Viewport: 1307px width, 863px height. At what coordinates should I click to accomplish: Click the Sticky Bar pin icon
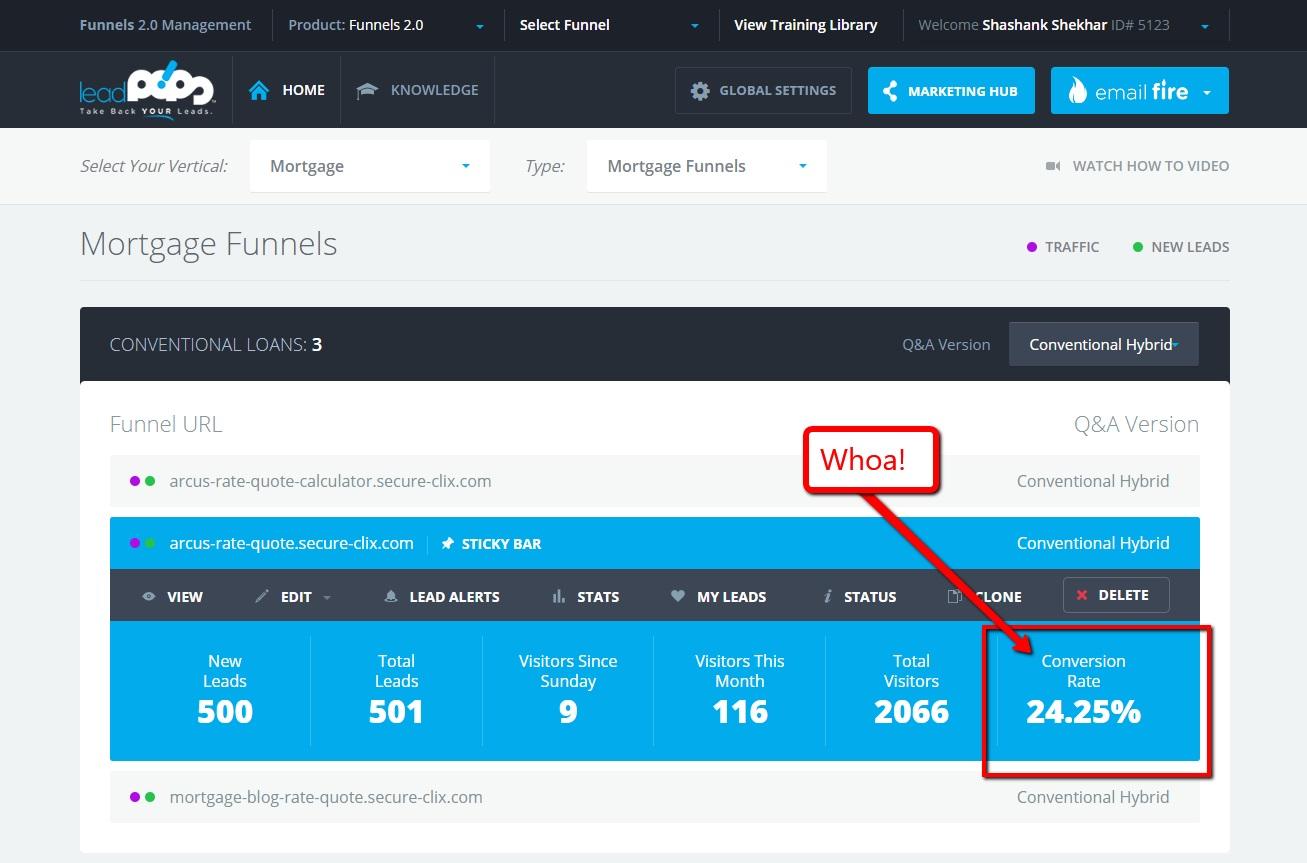[x=447, y=544]
